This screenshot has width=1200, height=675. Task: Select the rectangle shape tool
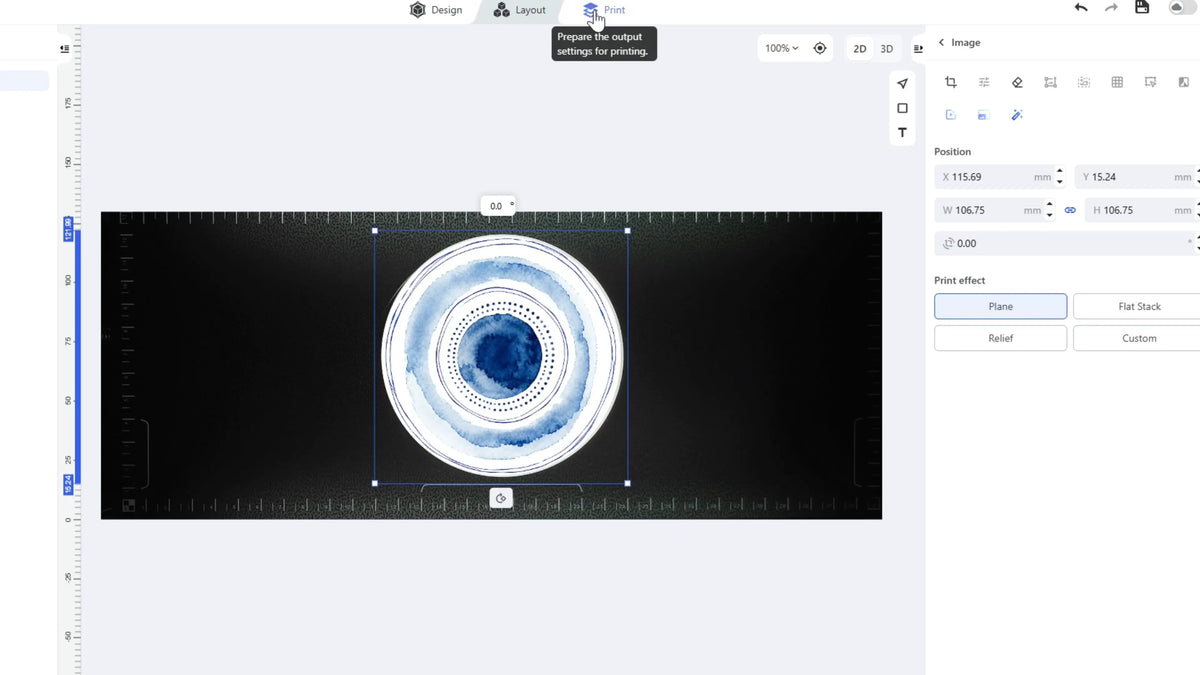pos(902,108)
